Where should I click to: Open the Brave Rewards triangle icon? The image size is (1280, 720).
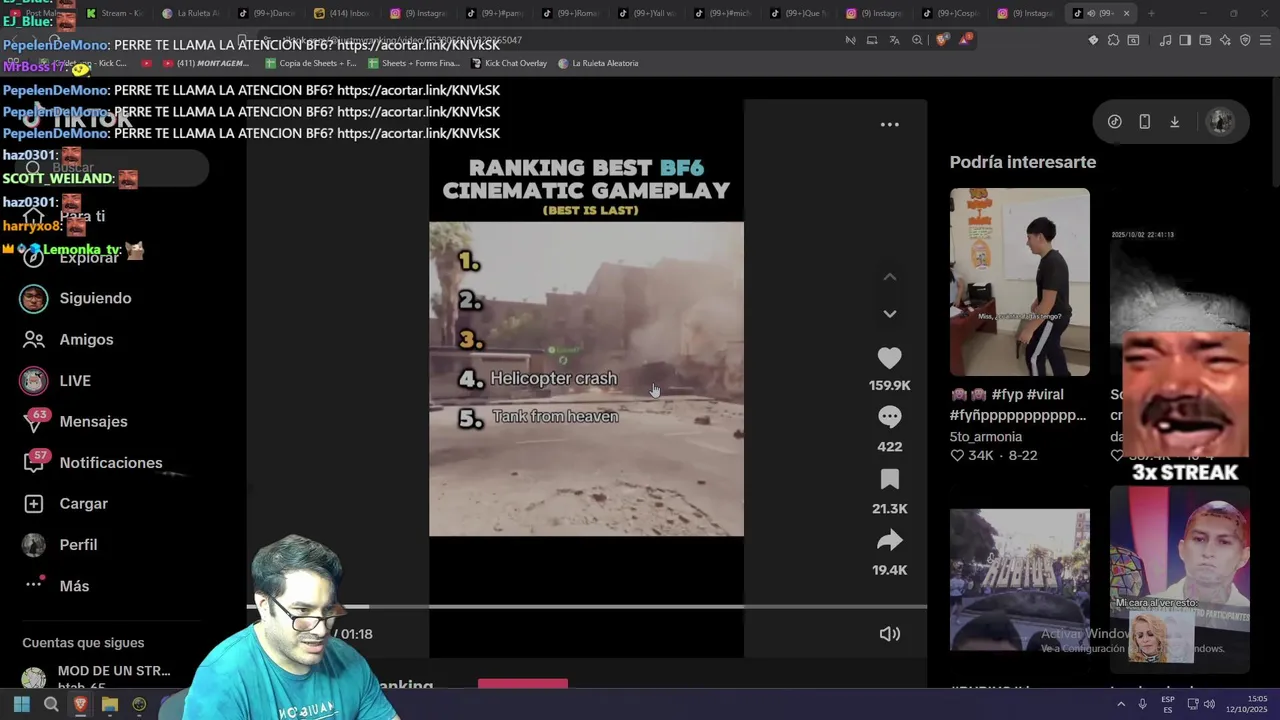[964, 40]
